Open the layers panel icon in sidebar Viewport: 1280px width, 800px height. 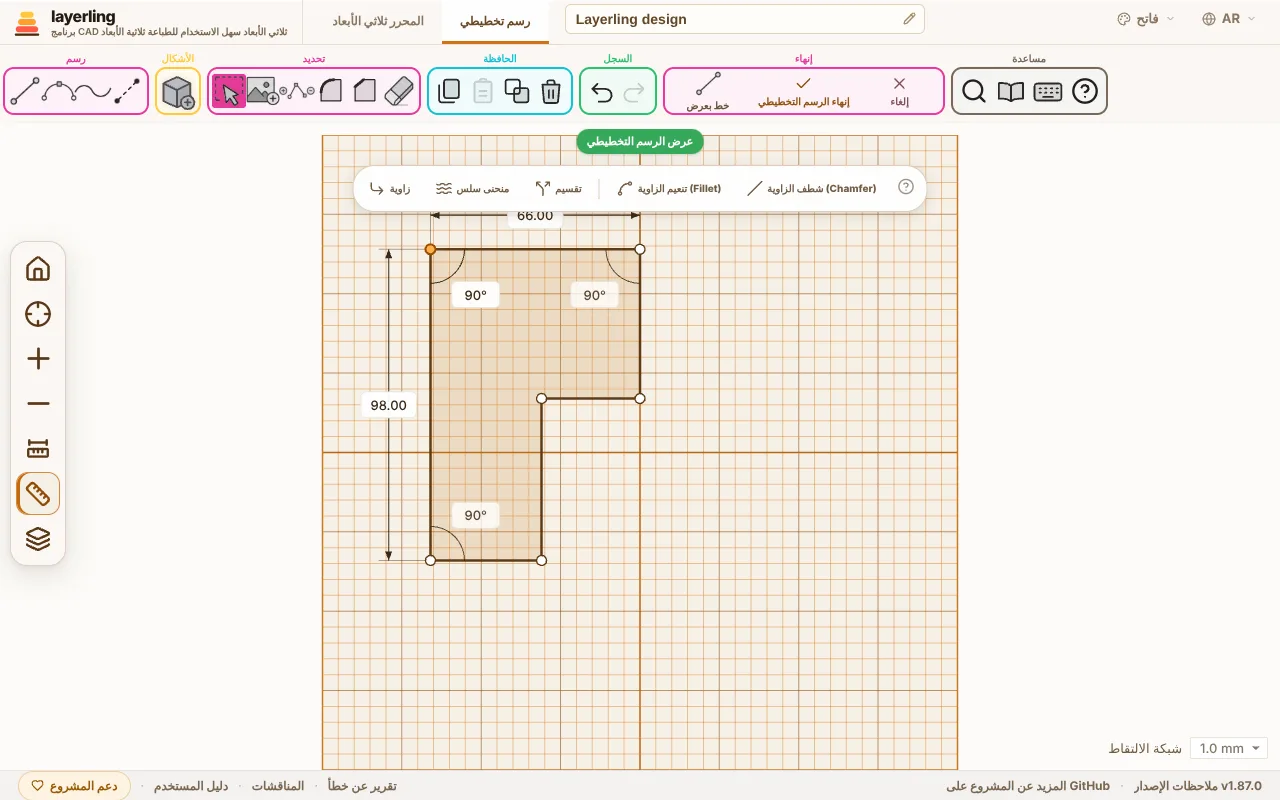pos(38,539)
